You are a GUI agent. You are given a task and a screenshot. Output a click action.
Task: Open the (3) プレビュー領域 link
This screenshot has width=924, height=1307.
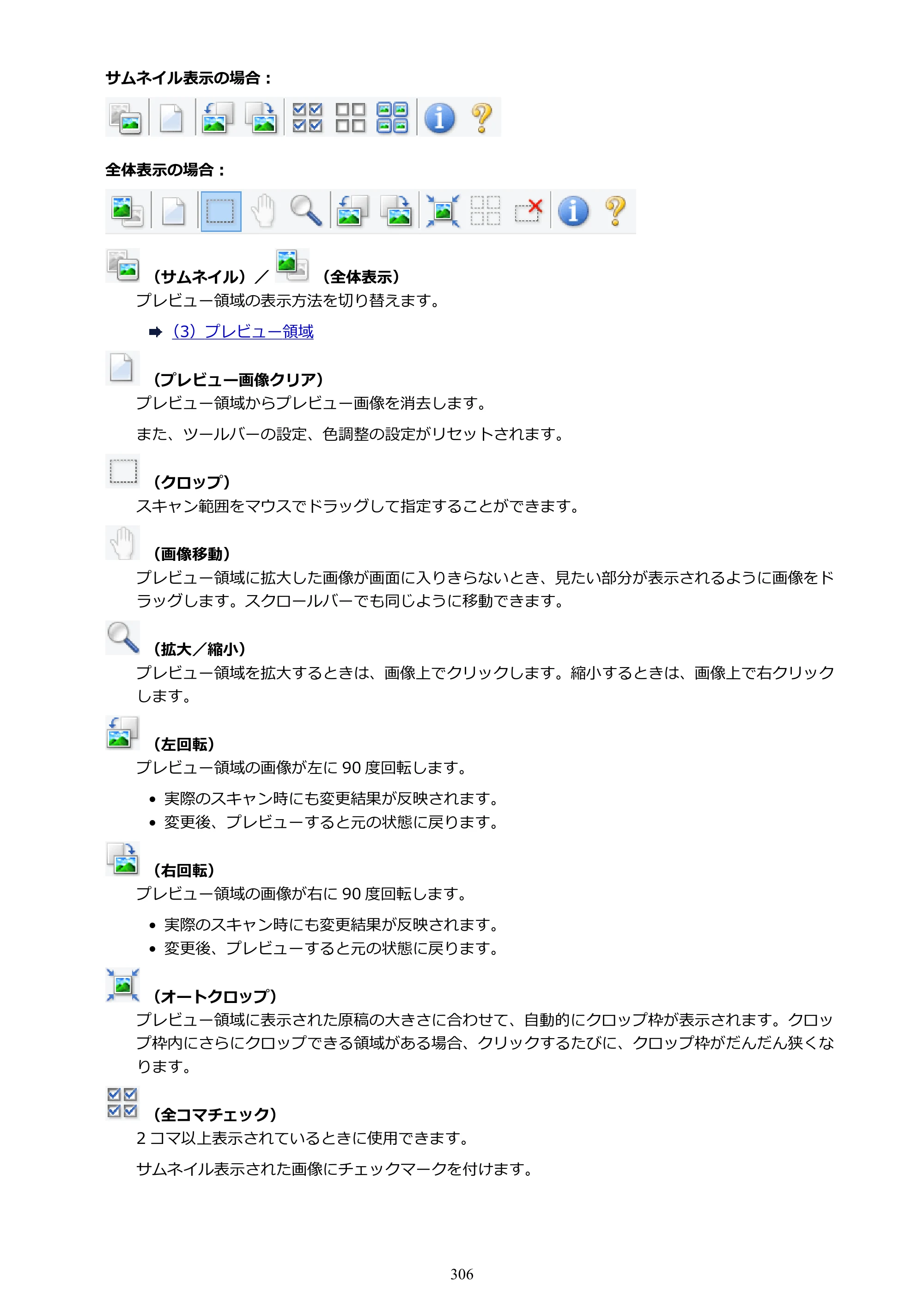pyautogui.click(x=243, y=331)
